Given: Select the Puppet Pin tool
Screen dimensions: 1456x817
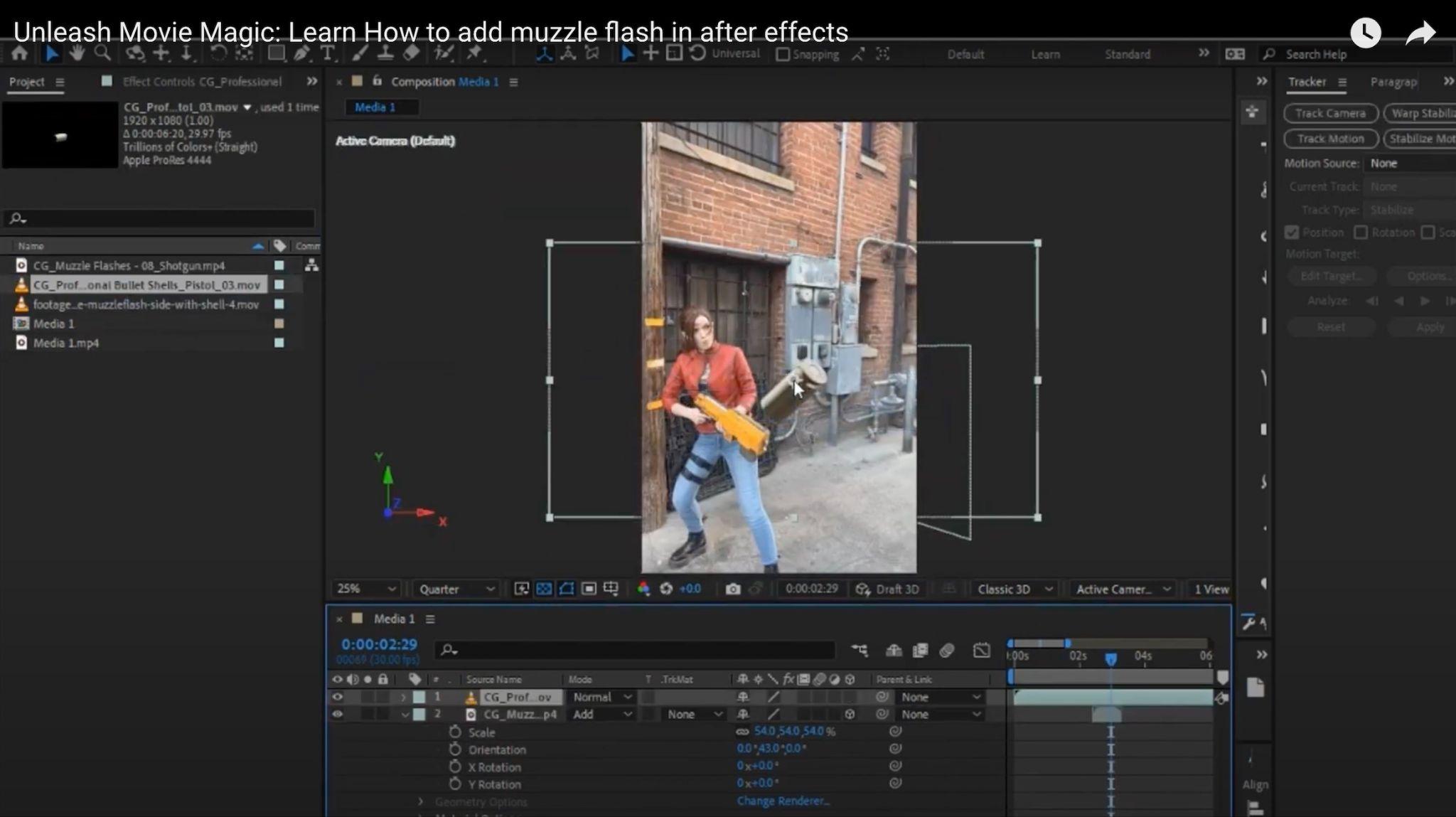Looking at the screenshot, I should [x=474, y=53].
